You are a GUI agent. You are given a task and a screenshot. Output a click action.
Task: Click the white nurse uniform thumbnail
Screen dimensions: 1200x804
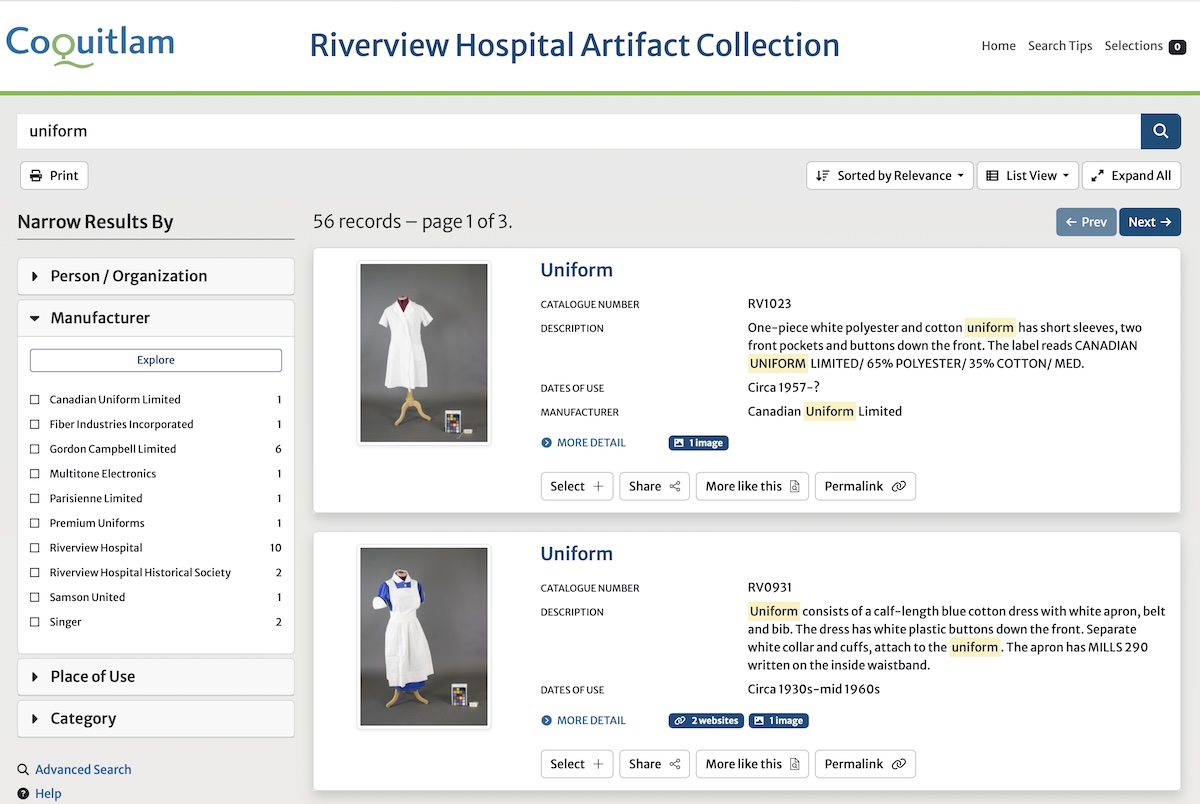click(x=424, y=352)
